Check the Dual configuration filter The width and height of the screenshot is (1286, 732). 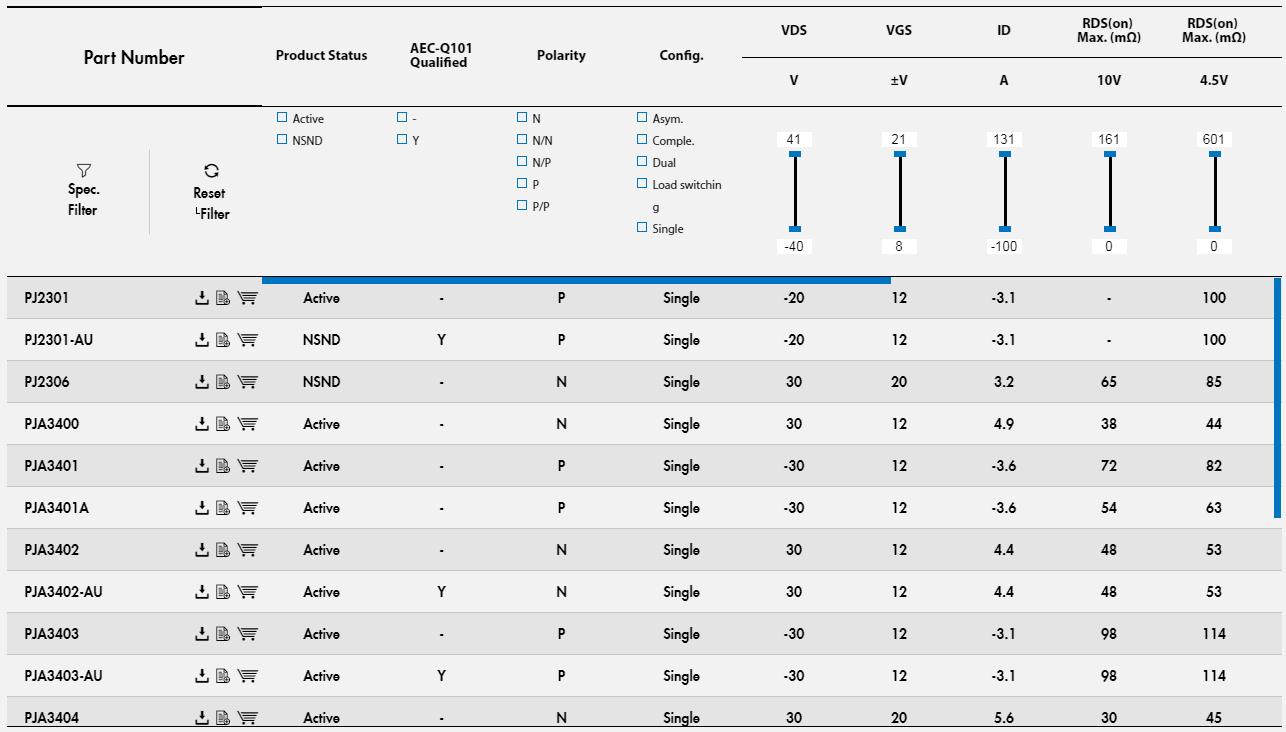point(642,162)
